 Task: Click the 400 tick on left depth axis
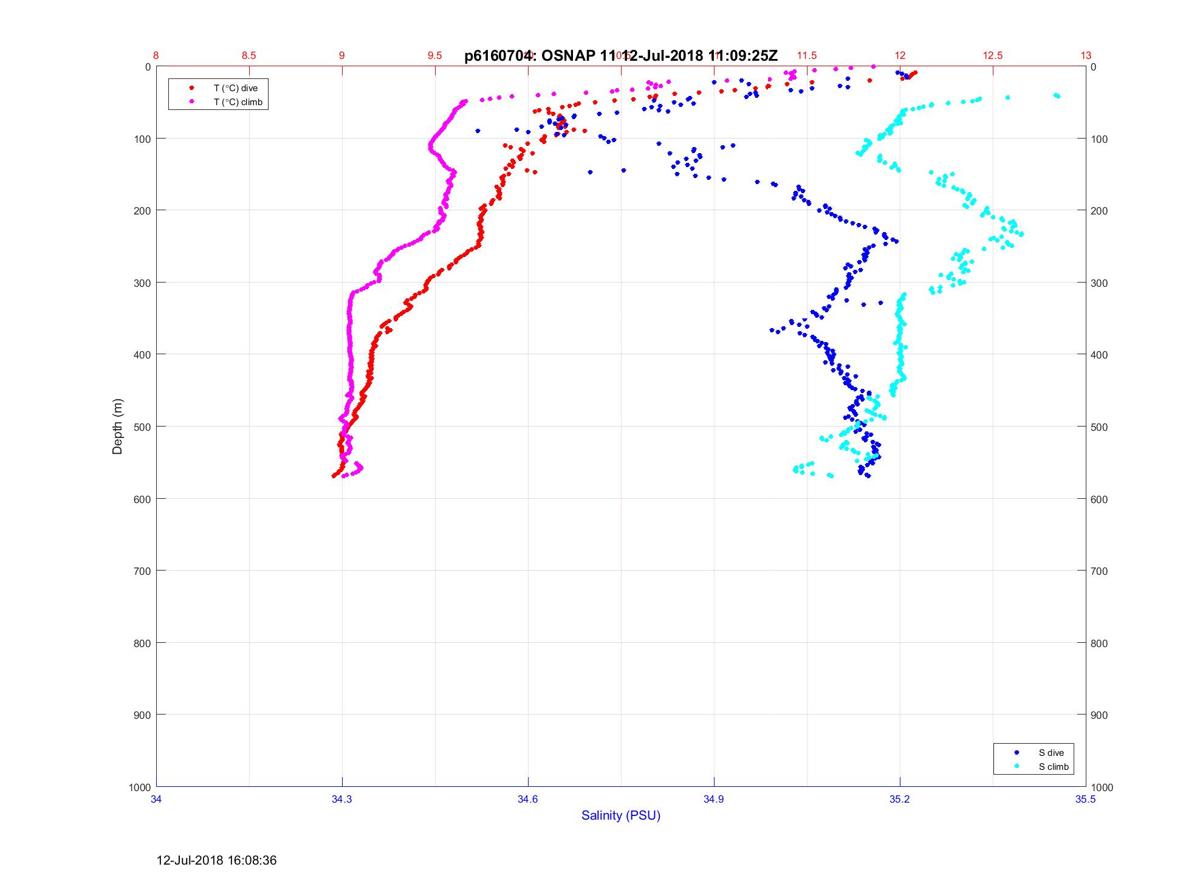tap(143, 355)
